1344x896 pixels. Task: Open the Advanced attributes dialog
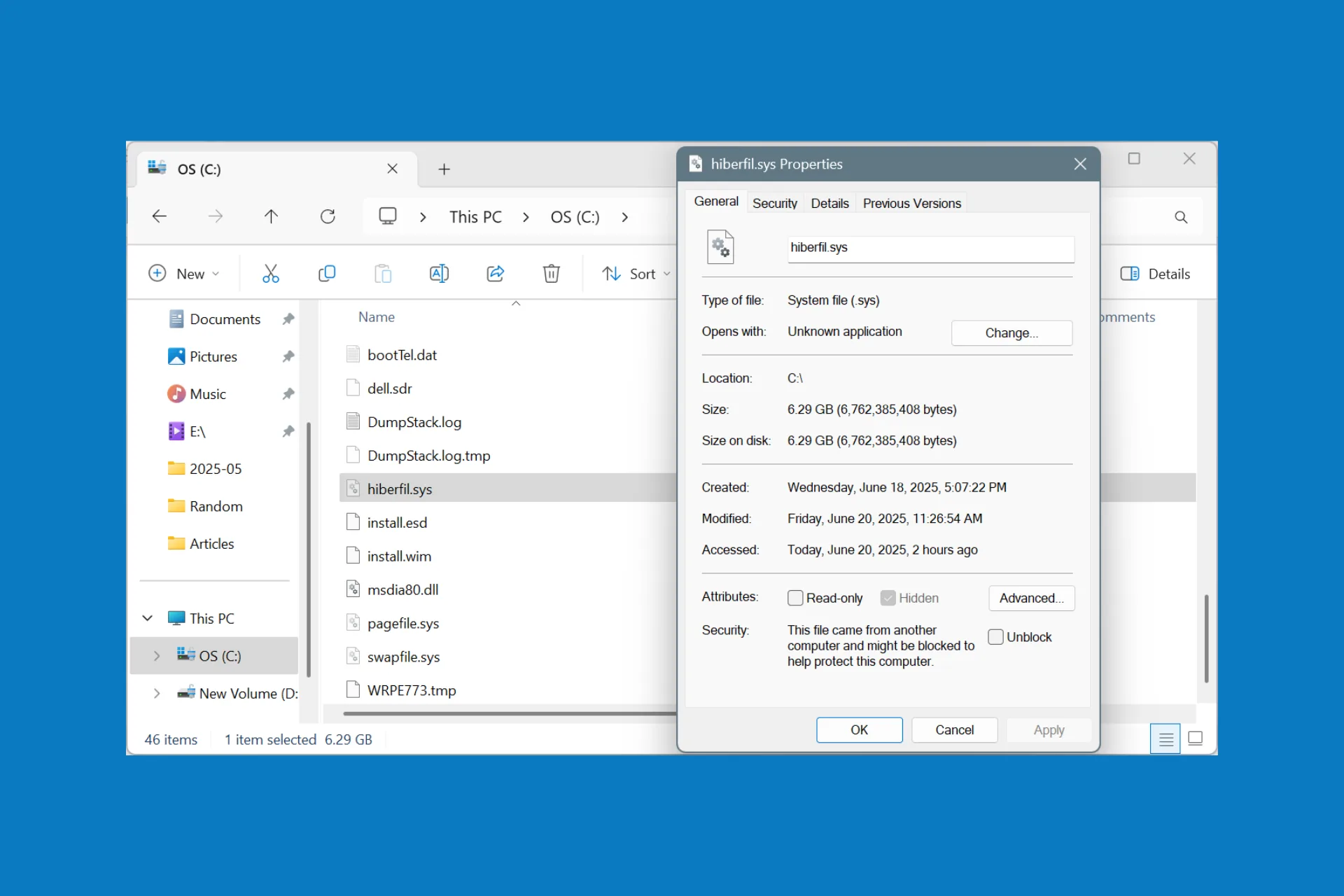click(1031, 598)
